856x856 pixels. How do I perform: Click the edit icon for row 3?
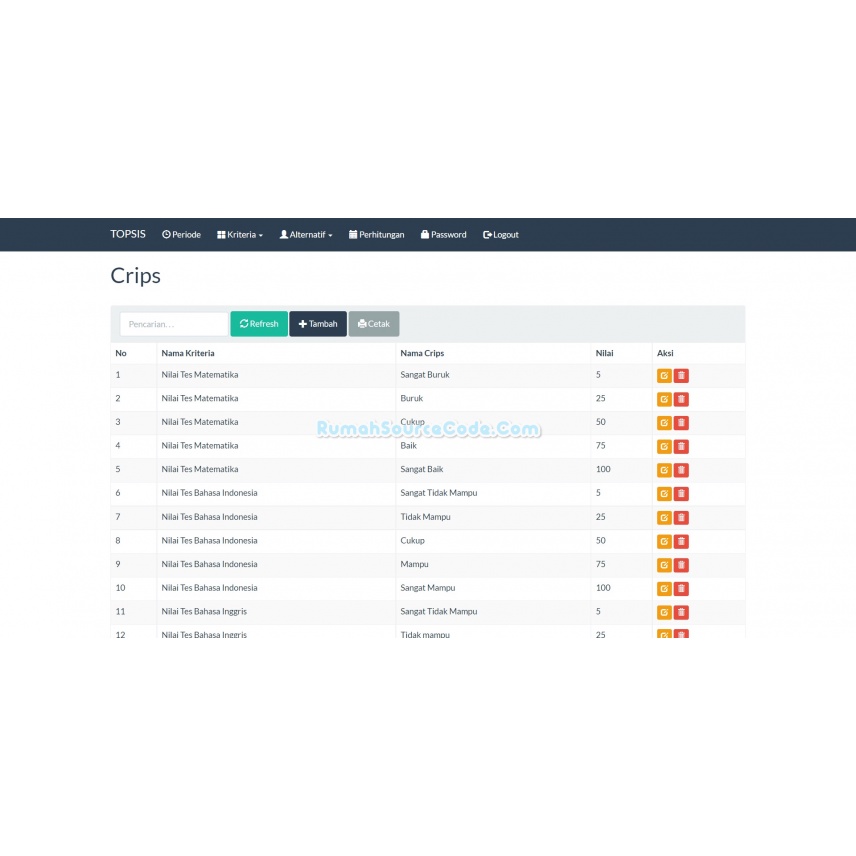pos(664,423)
